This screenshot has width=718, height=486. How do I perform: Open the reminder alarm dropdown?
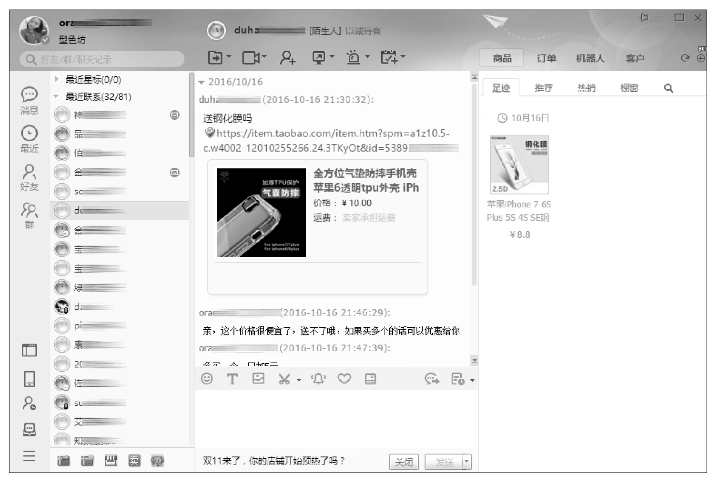(x=367, y=57)
